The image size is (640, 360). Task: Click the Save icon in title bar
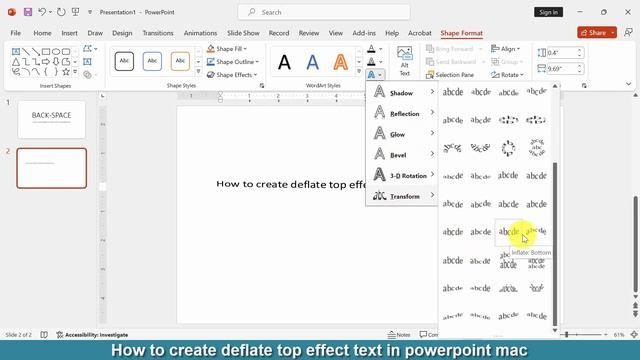point(28,12)
